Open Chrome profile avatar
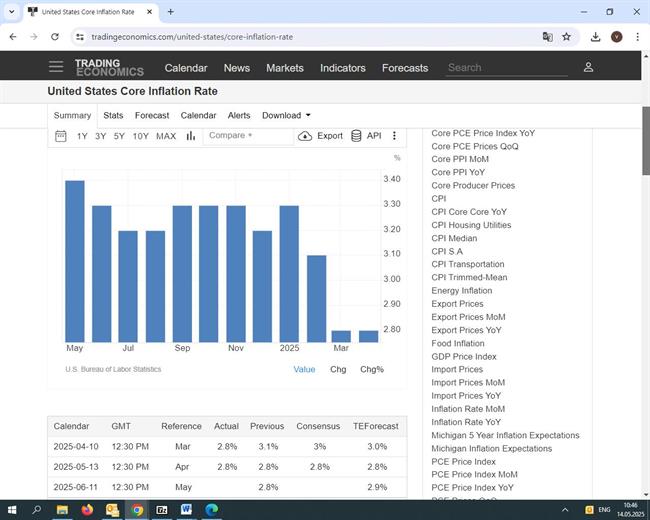Viewport: 650px width, 520px height. tap(616, 37)
